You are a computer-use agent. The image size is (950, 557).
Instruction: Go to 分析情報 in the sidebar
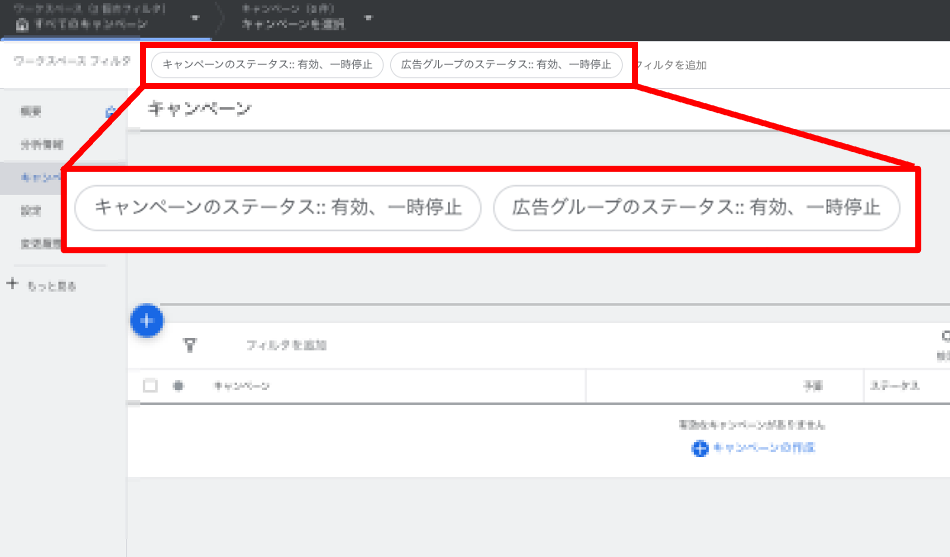(x=42, y=145)
